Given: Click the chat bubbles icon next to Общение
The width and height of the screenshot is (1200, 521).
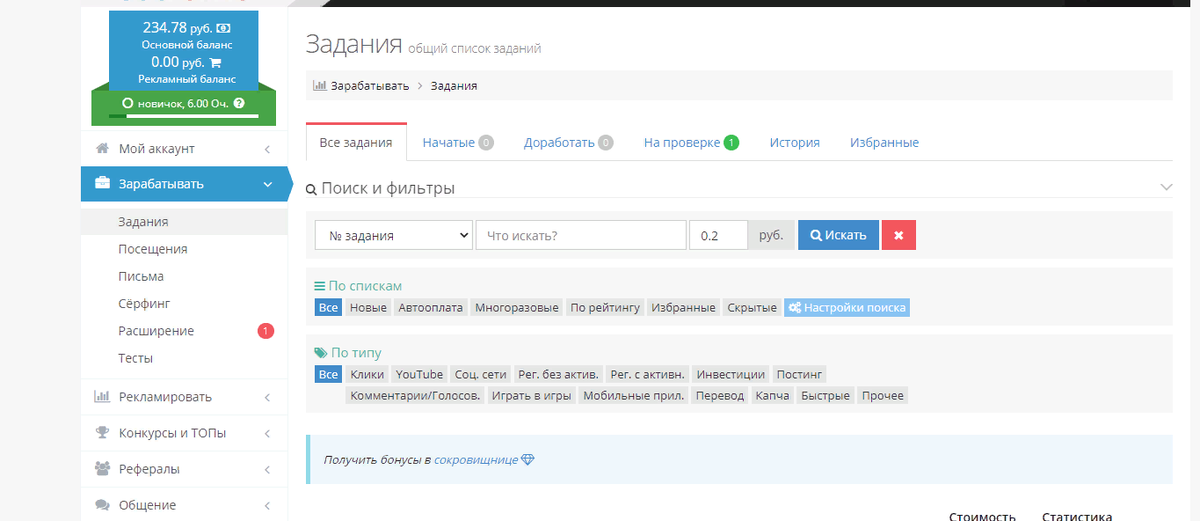Looking at the screenshot, I should (x=102, y=505).
